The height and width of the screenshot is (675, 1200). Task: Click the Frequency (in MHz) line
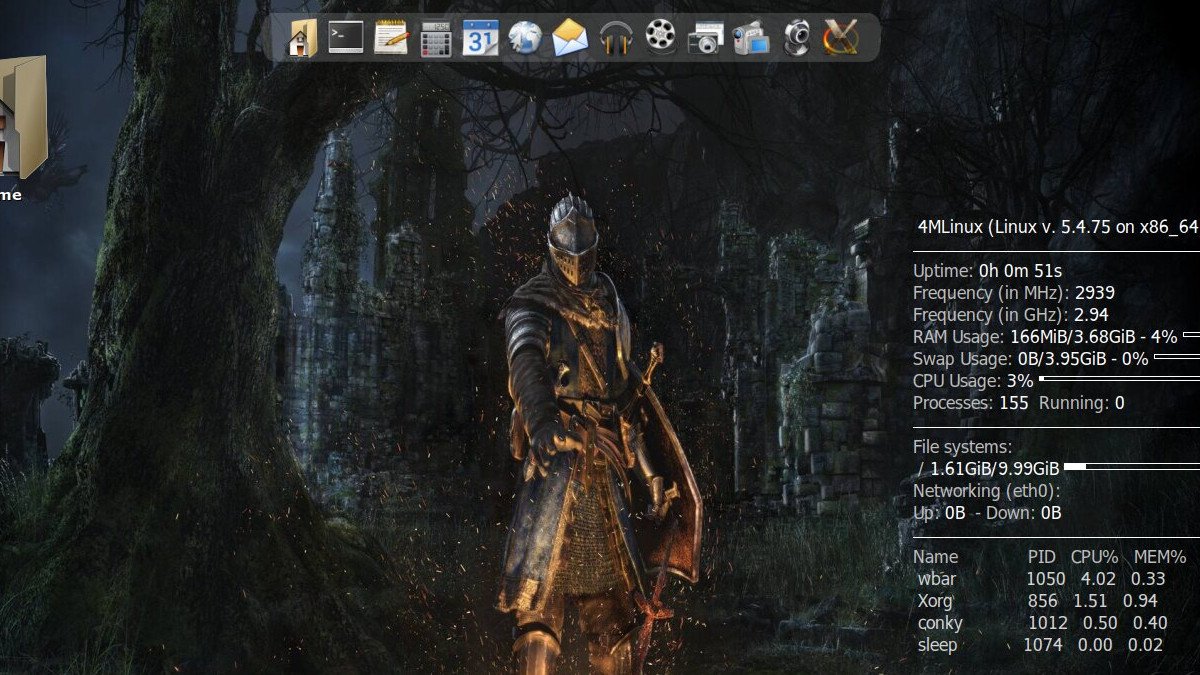point(1014,293)
